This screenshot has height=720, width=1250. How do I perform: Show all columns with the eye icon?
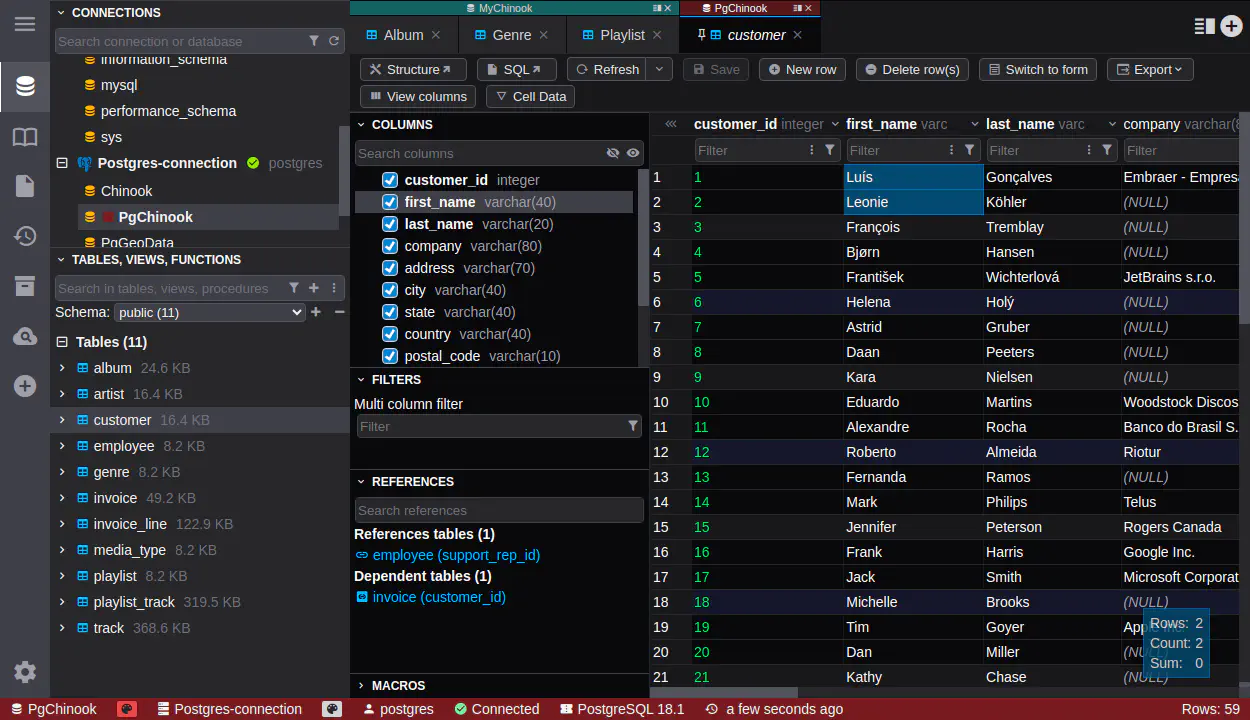633,153
